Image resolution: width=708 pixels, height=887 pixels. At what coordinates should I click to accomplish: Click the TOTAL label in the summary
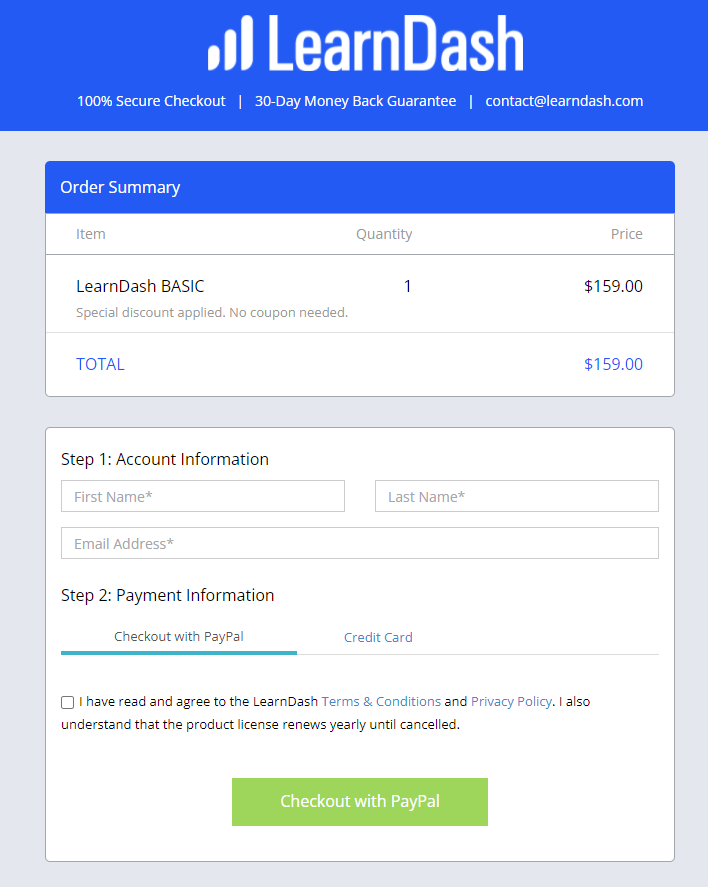(x=100, y=364)
